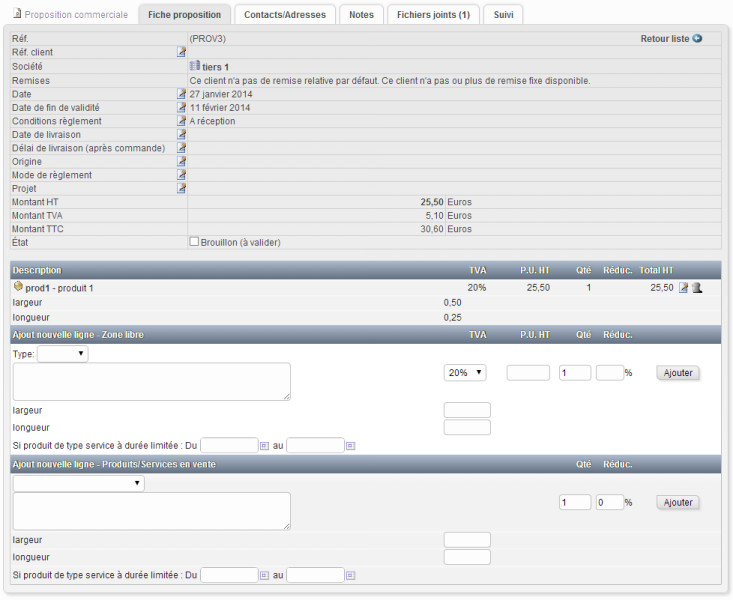Click the P.U. HT input field
This screenshot has height=600, width=733.
(x=528, y=373)
